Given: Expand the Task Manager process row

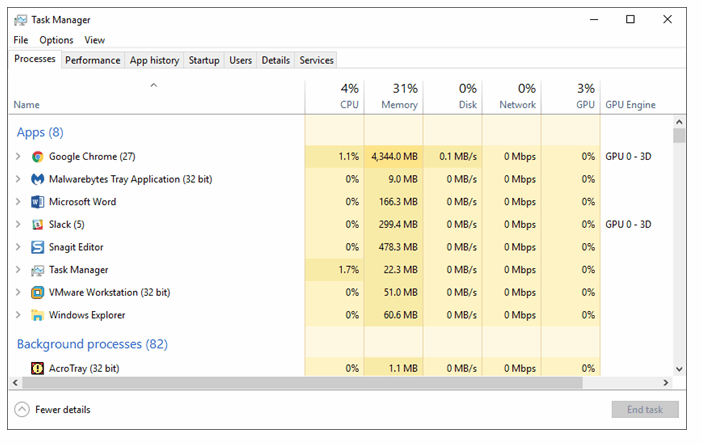Looking at the screenshot, I should click(x=18, y=270).
